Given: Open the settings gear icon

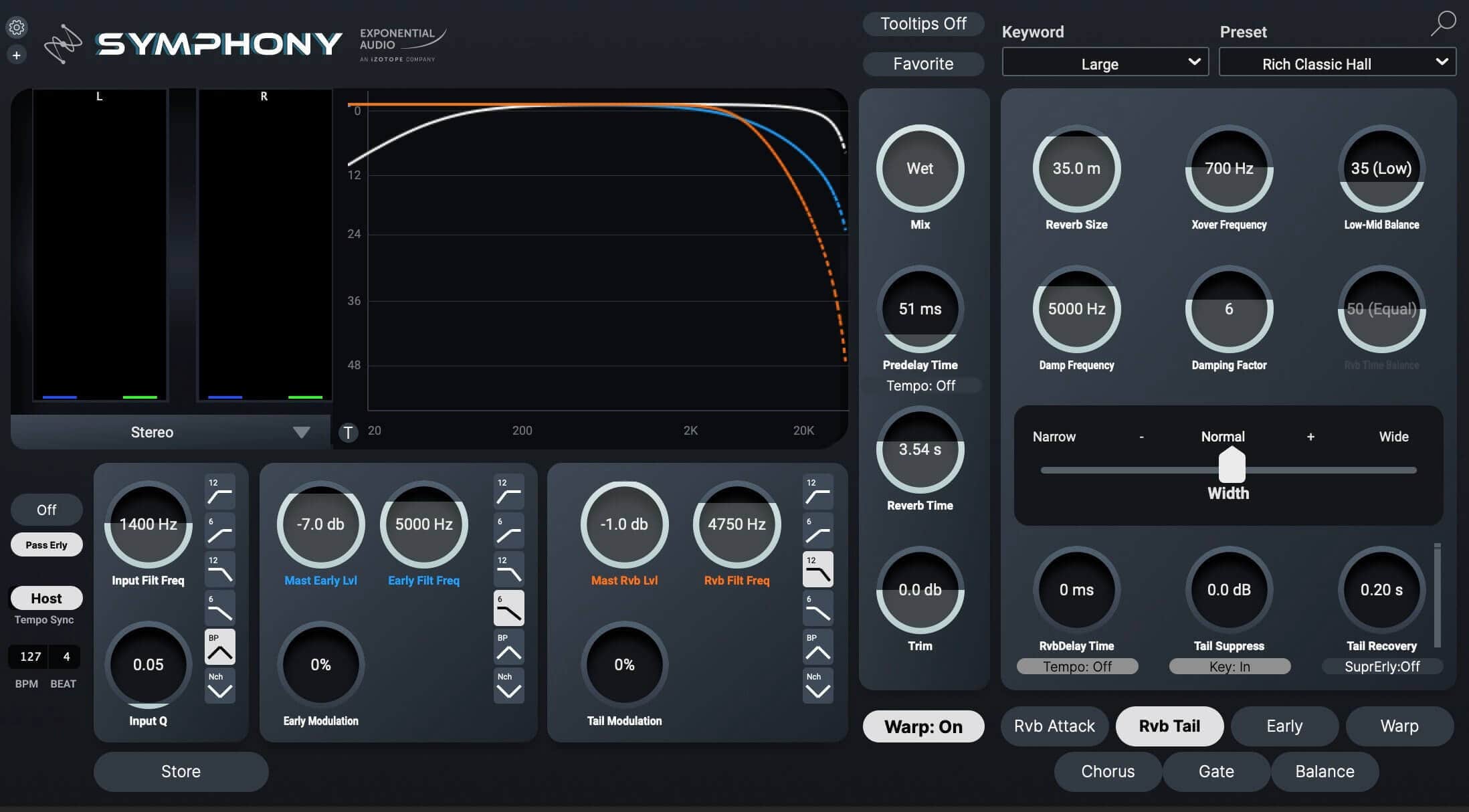Looking at the screenshot, I should [x=17, y=27].
